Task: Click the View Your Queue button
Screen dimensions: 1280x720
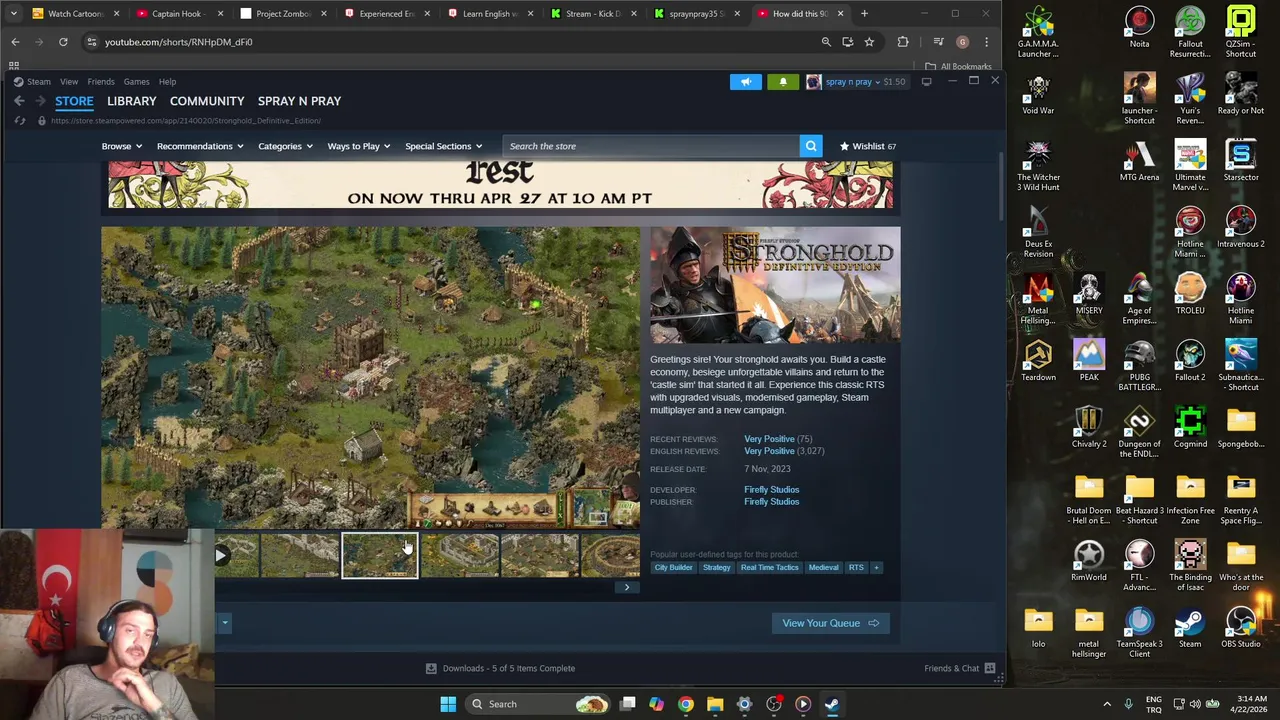Action: click(x=830, y=623)
